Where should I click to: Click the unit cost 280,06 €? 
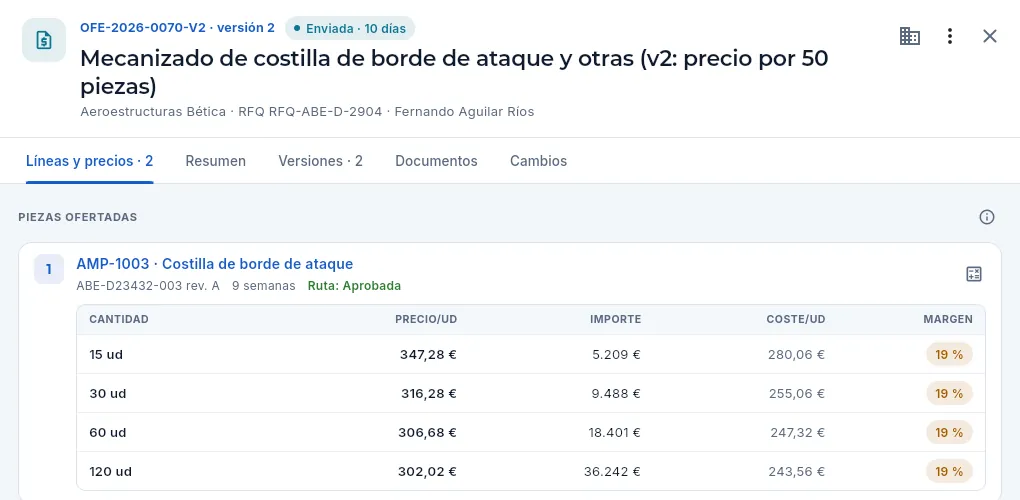[x=796, y=355]
